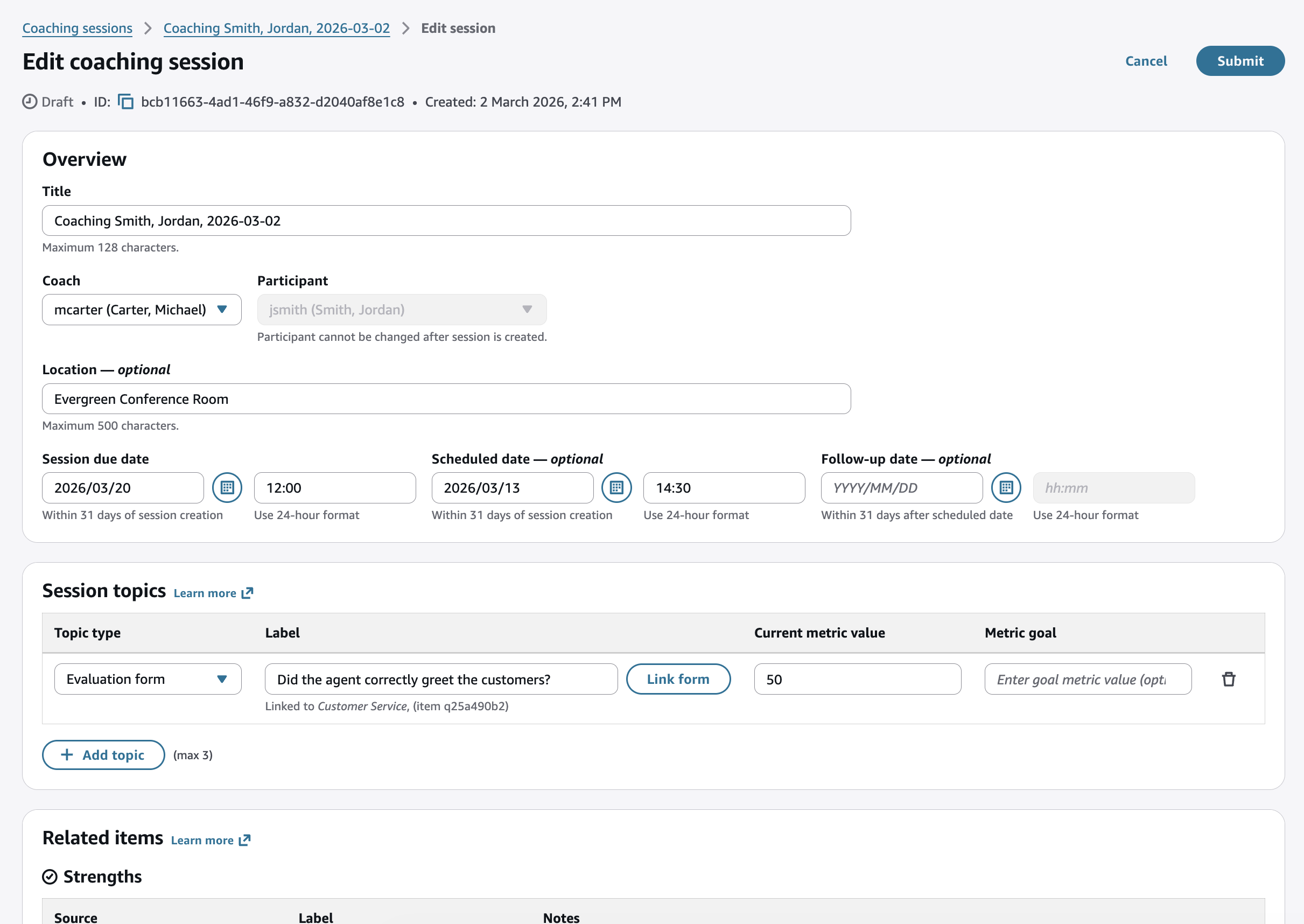Image resolution: width=1304 pixels, height=924 pixels.
Task: Open Related items Learn more external link
Action: coord(210,839)
